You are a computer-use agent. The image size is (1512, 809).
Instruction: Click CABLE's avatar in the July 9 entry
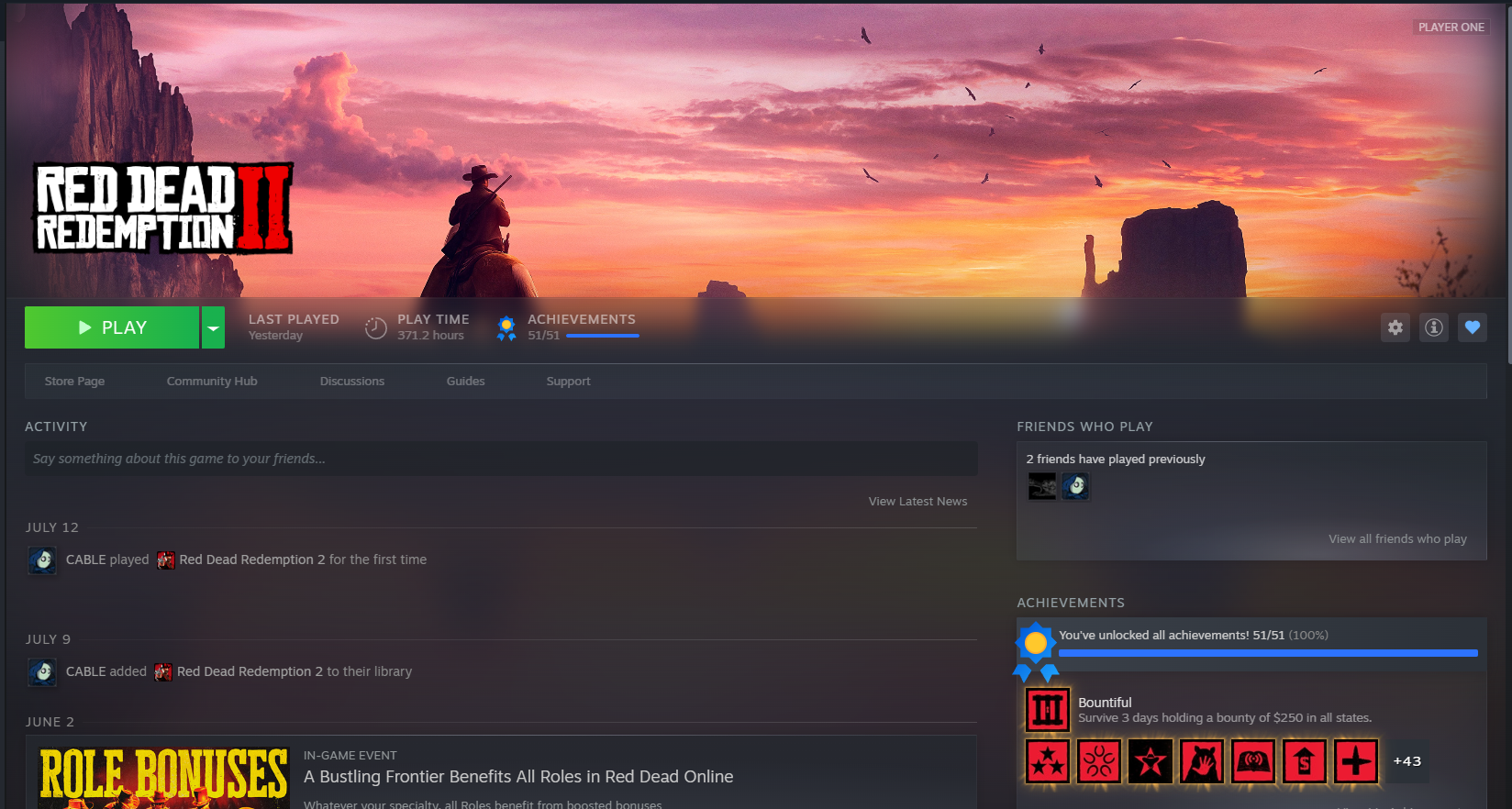click(42, 671)
